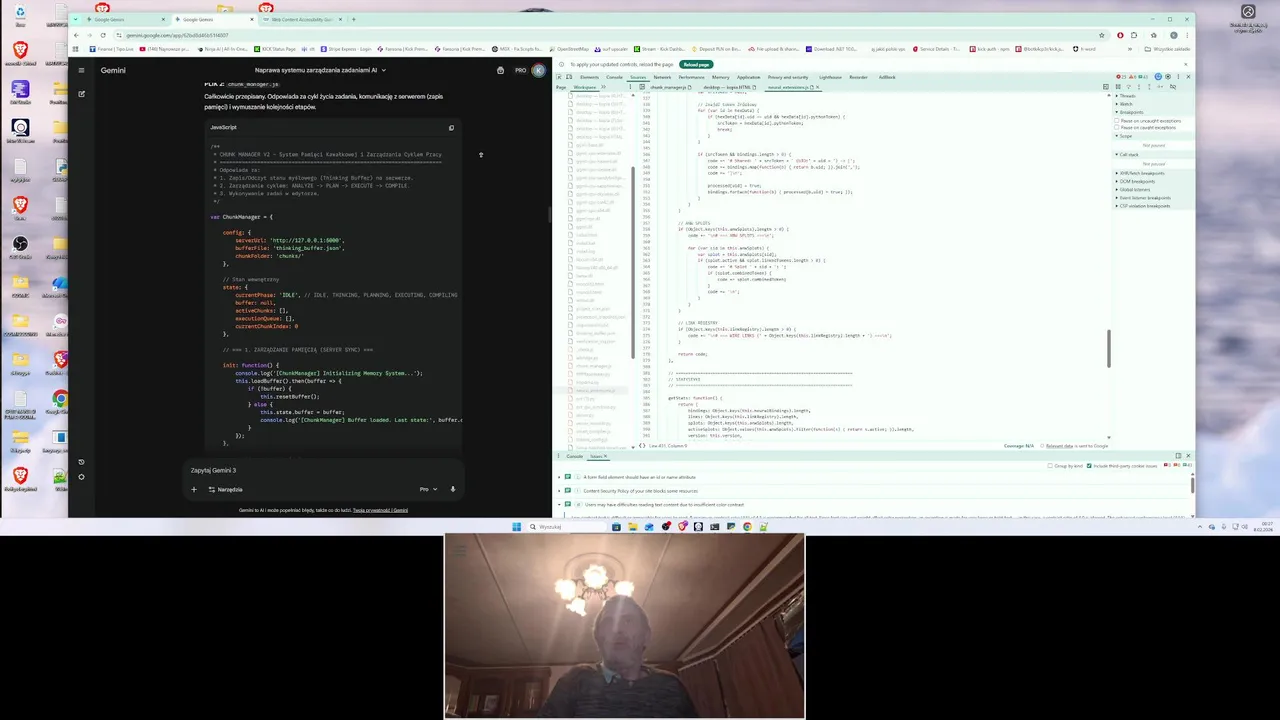
Task: Copy the JavaScript code block
Action: coord(451,128)
